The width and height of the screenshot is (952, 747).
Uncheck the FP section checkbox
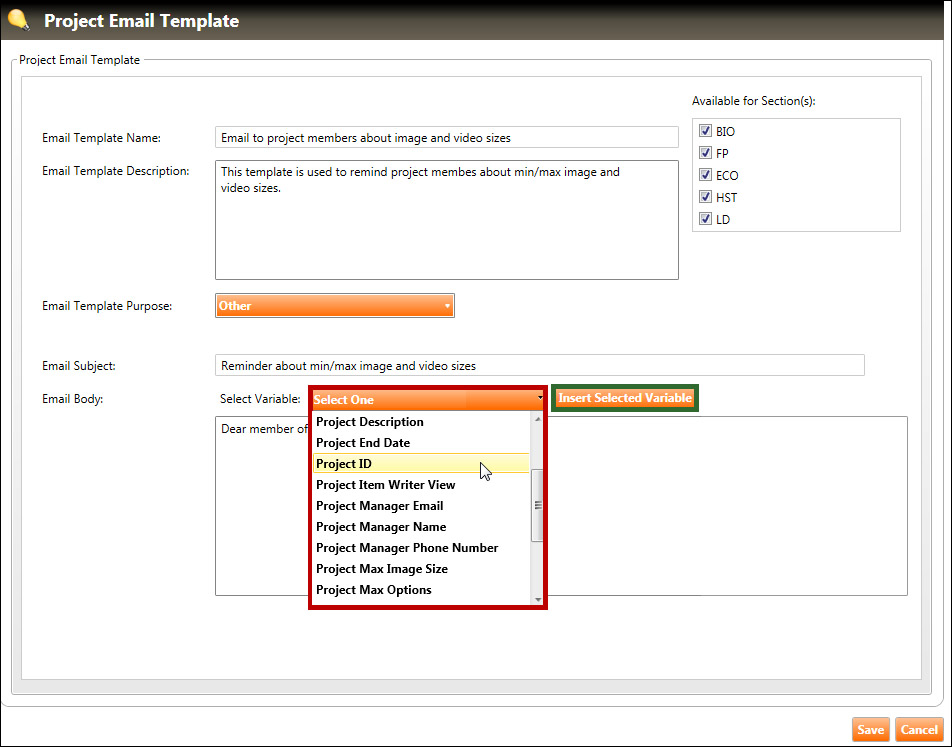[x=706, y=153]
